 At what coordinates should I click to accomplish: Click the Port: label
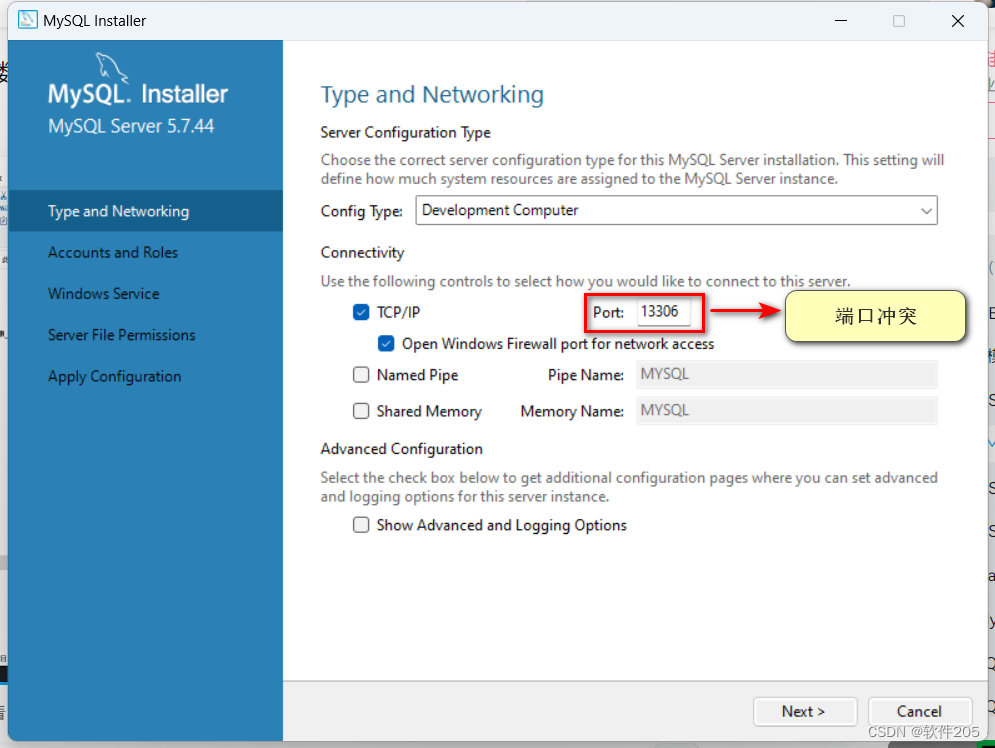(x=608, y=312)
